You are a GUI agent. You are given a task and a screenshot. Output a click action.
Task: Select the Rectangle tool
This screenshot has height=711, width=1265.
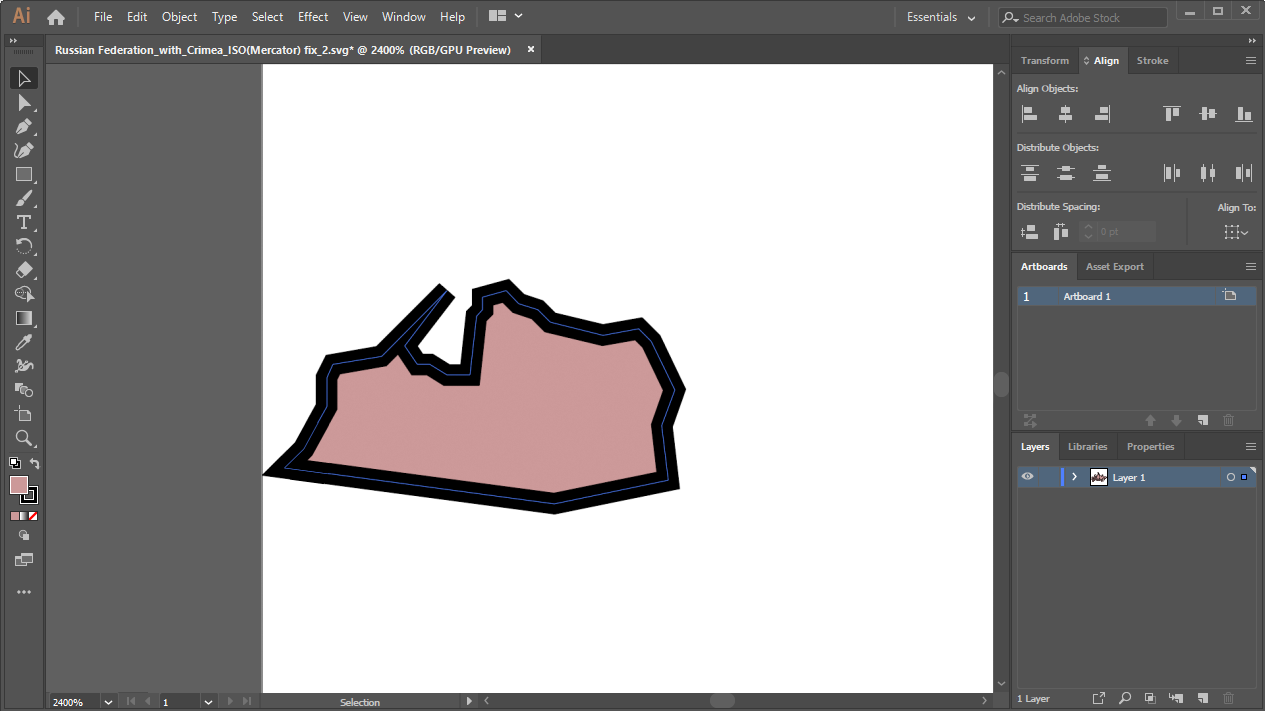pyautogui.click(x=24, y=175)
